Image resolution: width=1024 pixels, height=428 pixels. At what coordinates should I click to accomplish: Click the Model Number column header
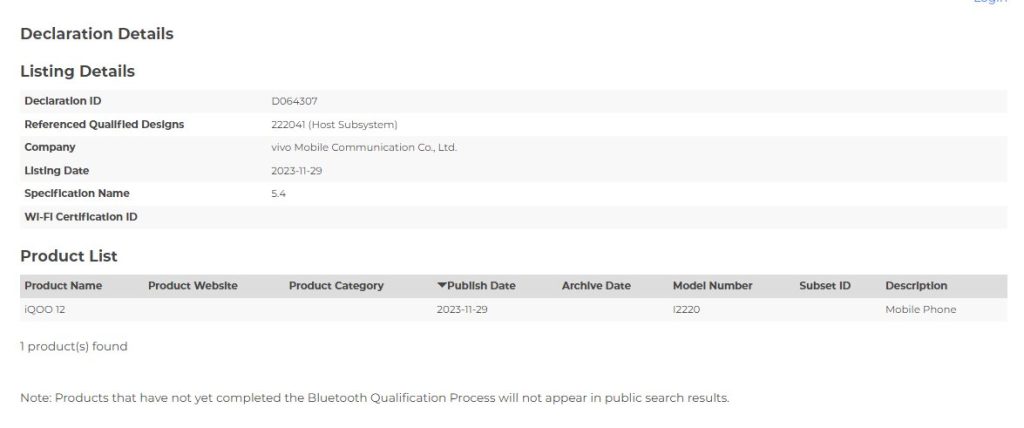[x=712, y=286]
